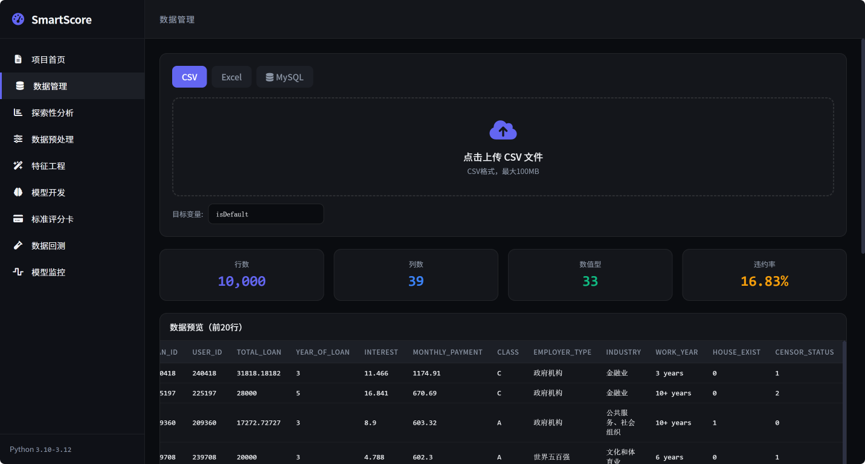Click the 数据预处理 sliders icon

coord(18,139)
